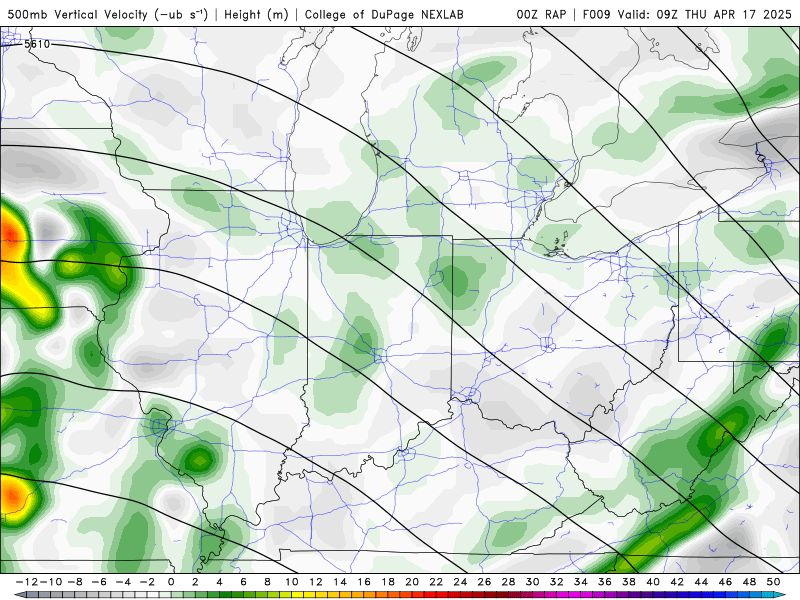Click the "18" color scale value
800x600 pixels.
pyautogui.click(x=388, y=582)
